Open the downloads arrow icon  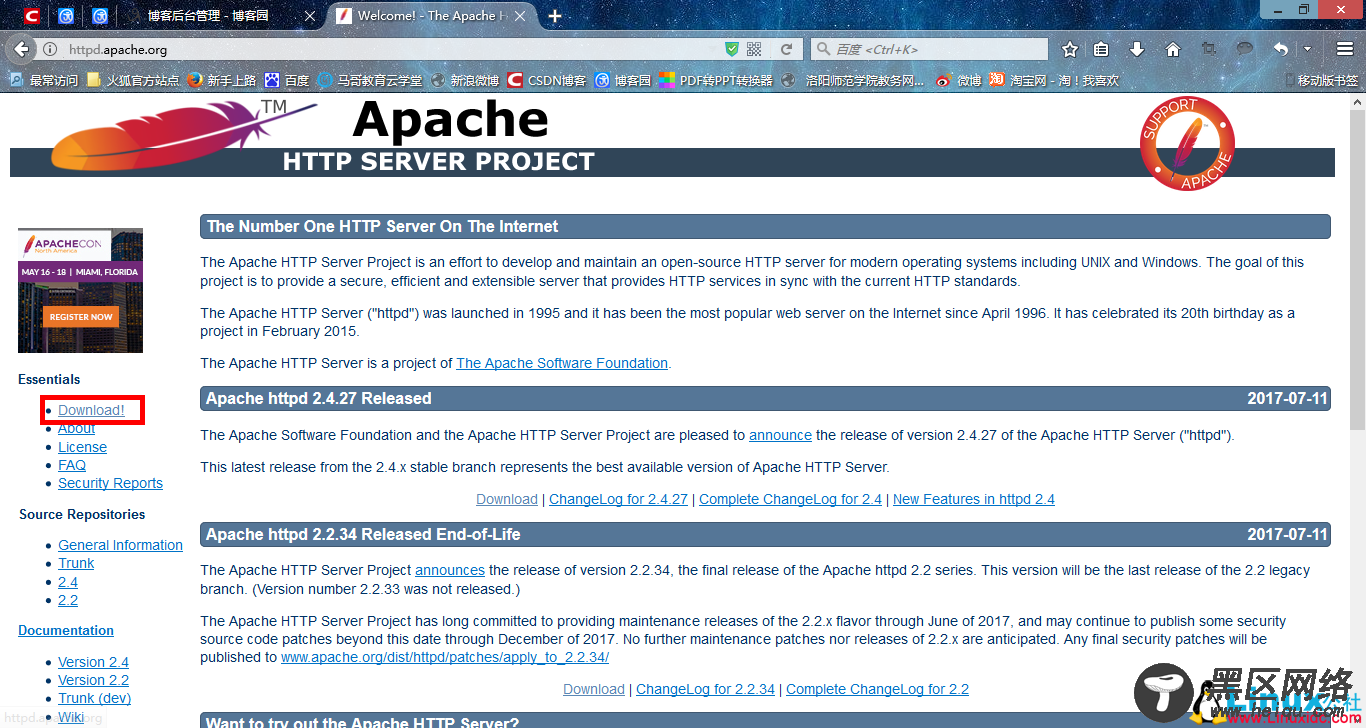tap(1137, 49)
